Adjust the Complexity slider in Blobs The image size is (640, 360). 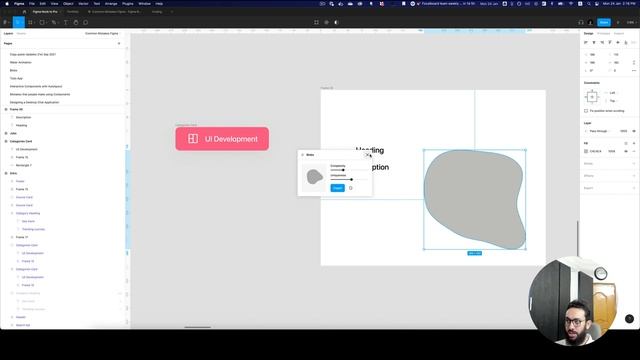click(x=343, y=170)
